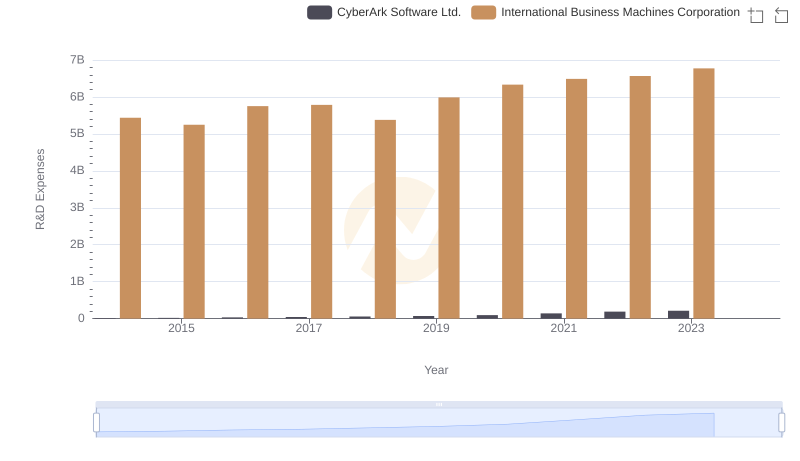Click the CyberArk dark legend swatch
This screenshot has height=461, width=800.
tap(319, 12)
